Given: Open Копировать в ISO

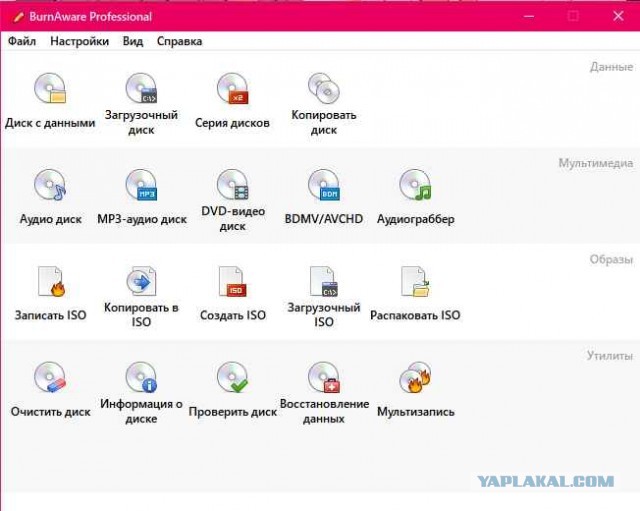Looking at the screenshot, I should 141,297.
